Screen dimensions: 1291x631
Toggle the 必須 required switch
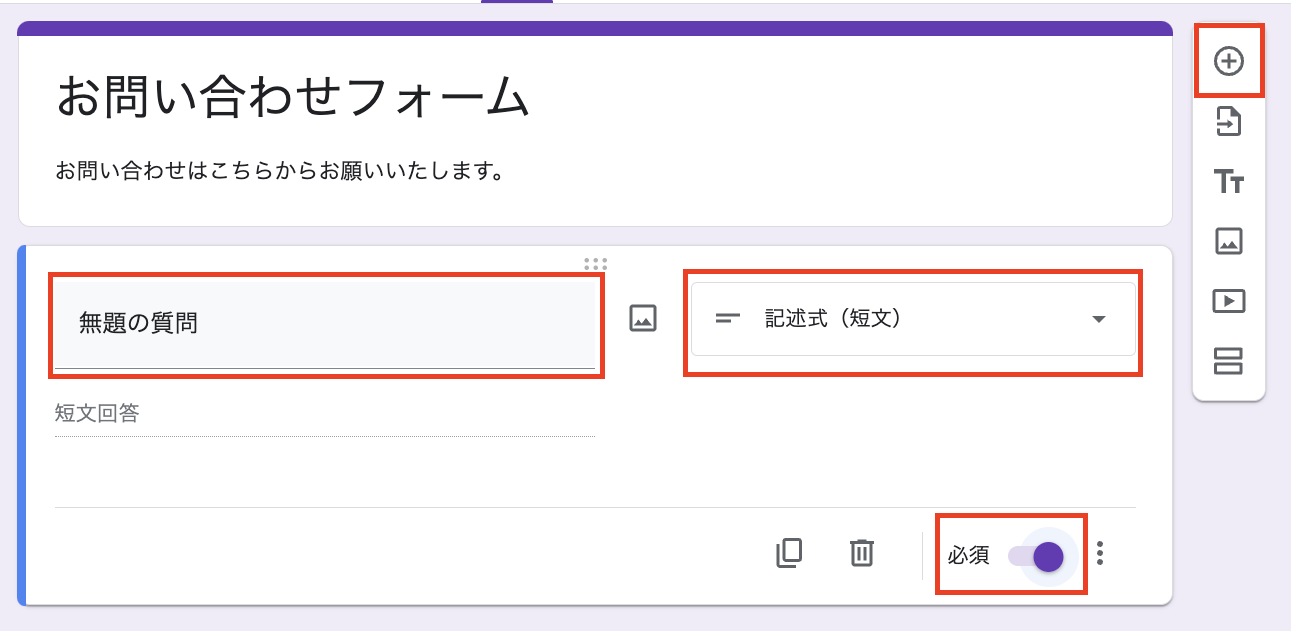(x=1036, y=556)
